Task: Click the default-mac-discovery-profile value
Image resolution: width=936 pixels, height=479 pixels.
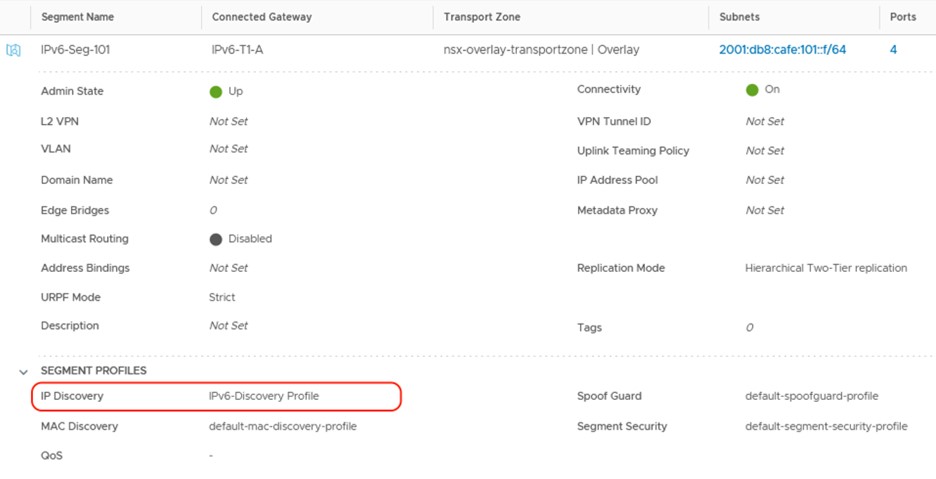Action: coord(283,426)
